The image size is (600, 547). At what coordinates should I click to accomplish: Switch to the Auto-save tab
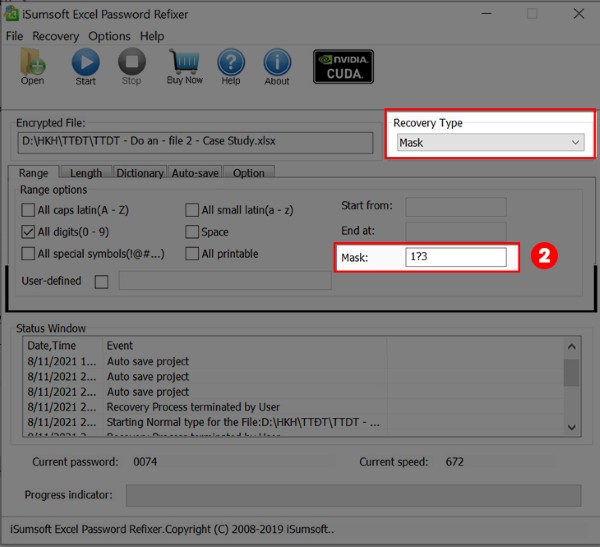[x=195, y=173]
